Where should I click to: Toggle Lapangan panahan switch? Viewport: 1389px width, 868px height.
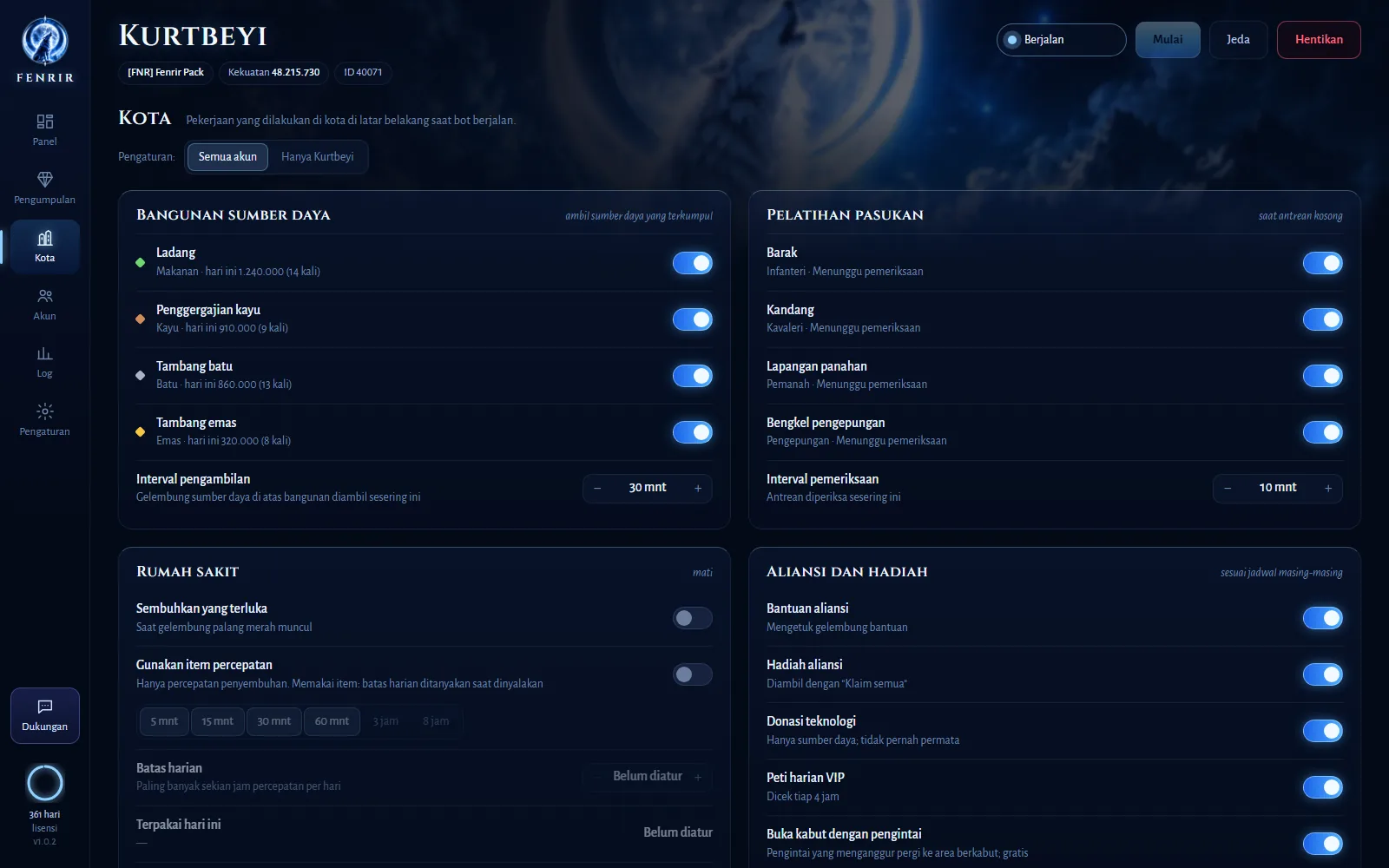click(x=1323, y=376)
